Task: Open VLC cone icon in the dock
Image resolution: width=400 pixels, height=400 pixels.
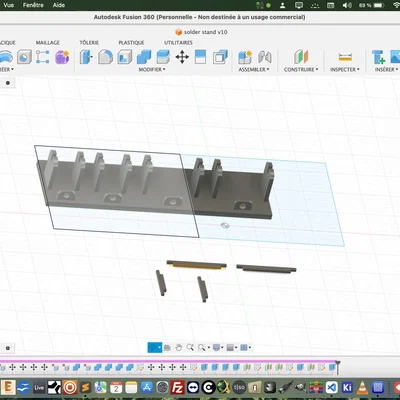Action: click(x=363, y=388)
